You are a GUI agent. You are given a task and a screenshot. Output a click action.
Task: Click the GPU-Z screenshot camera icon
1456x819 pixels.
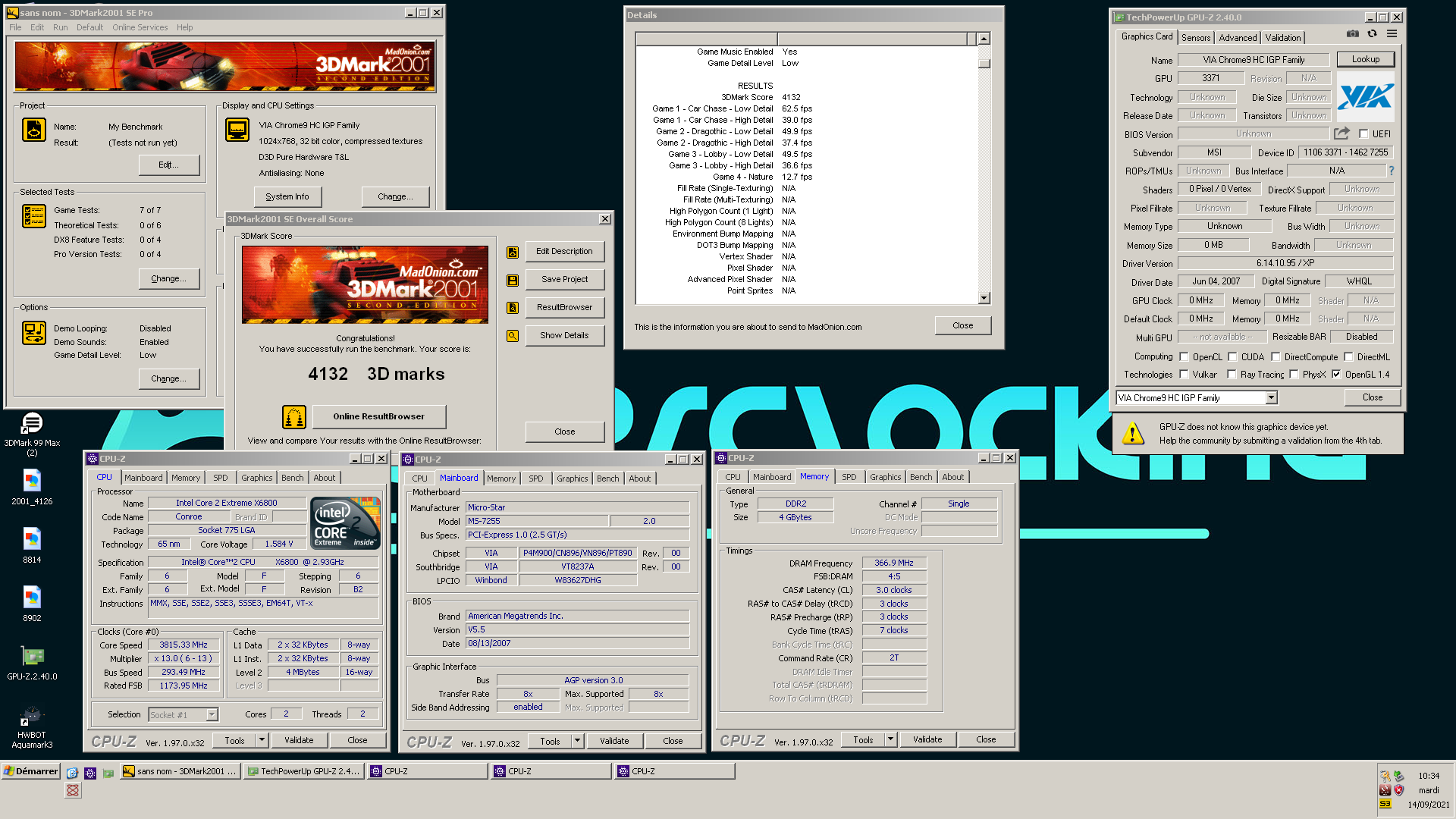click(x=1353, y=34)
